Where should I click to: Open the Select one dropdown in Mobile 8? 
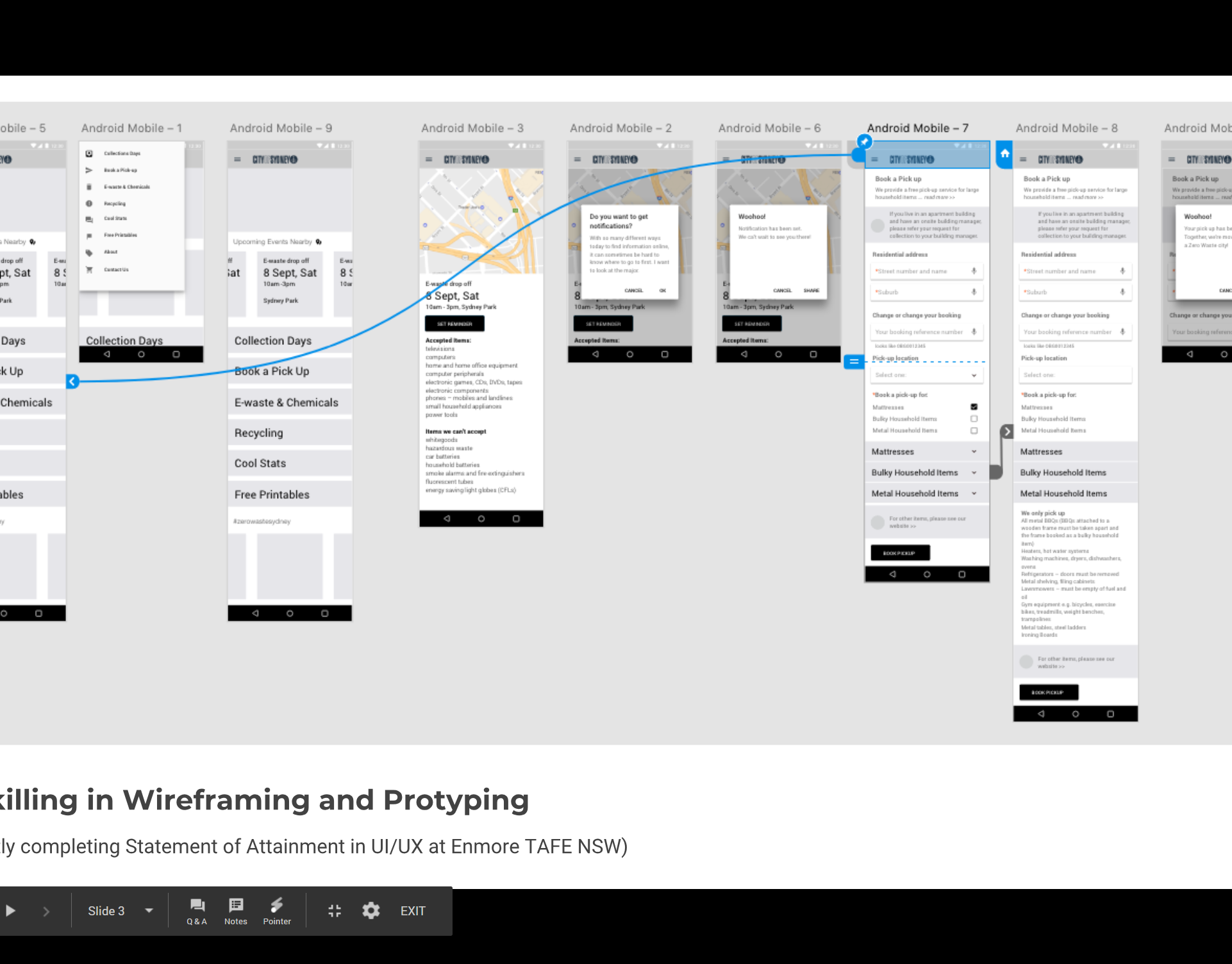click(1075, 375)
